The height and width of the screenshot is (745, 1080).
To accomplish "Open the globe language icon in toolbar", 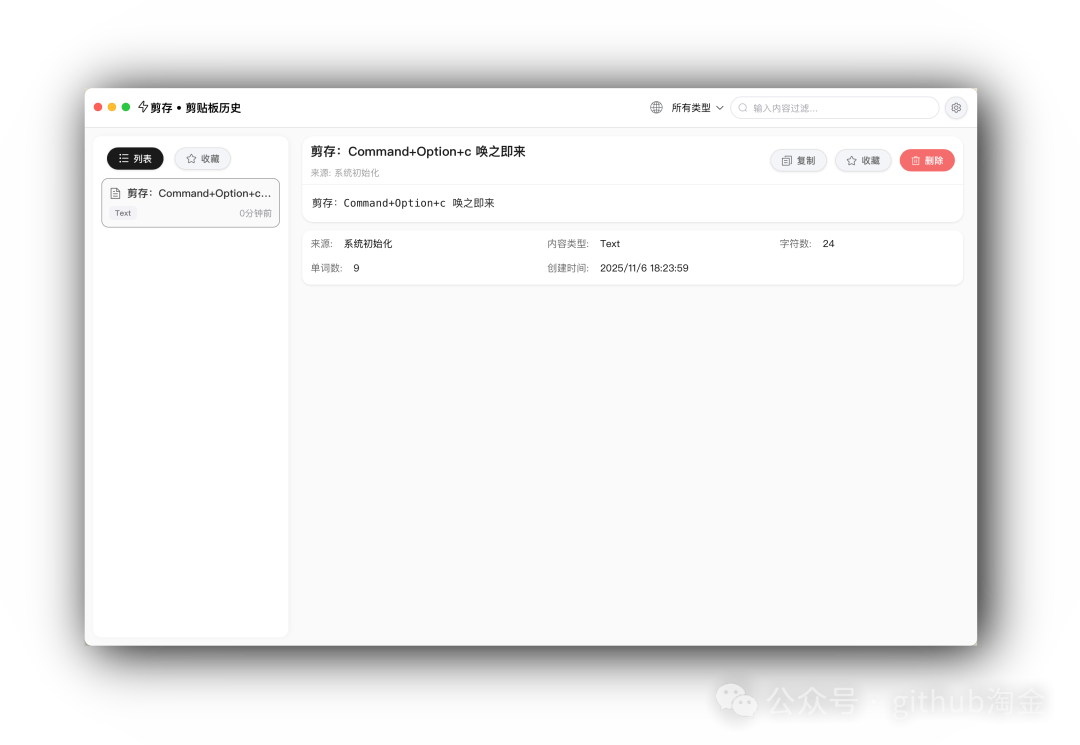I will [656, 107].
